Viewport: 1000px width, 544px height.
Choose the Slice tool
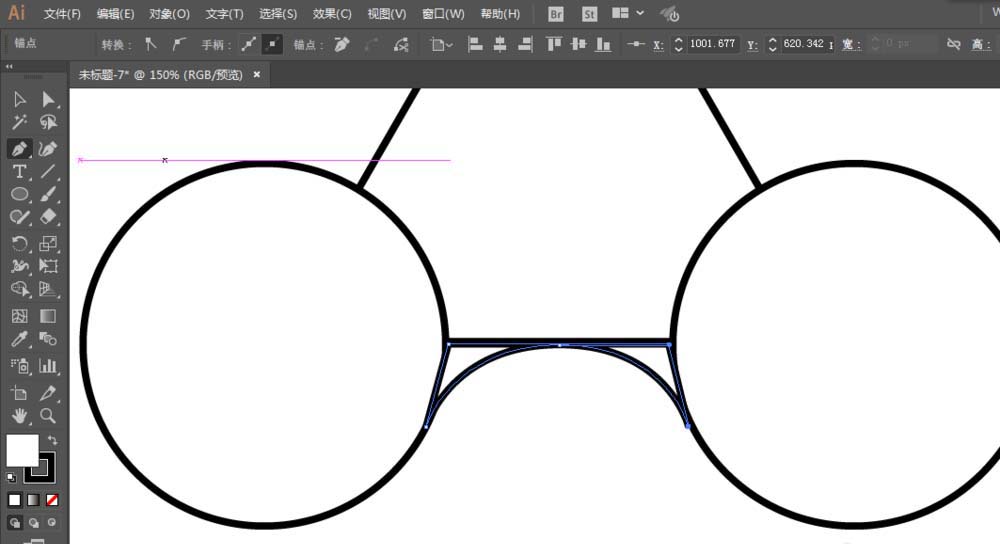(48, 393)
